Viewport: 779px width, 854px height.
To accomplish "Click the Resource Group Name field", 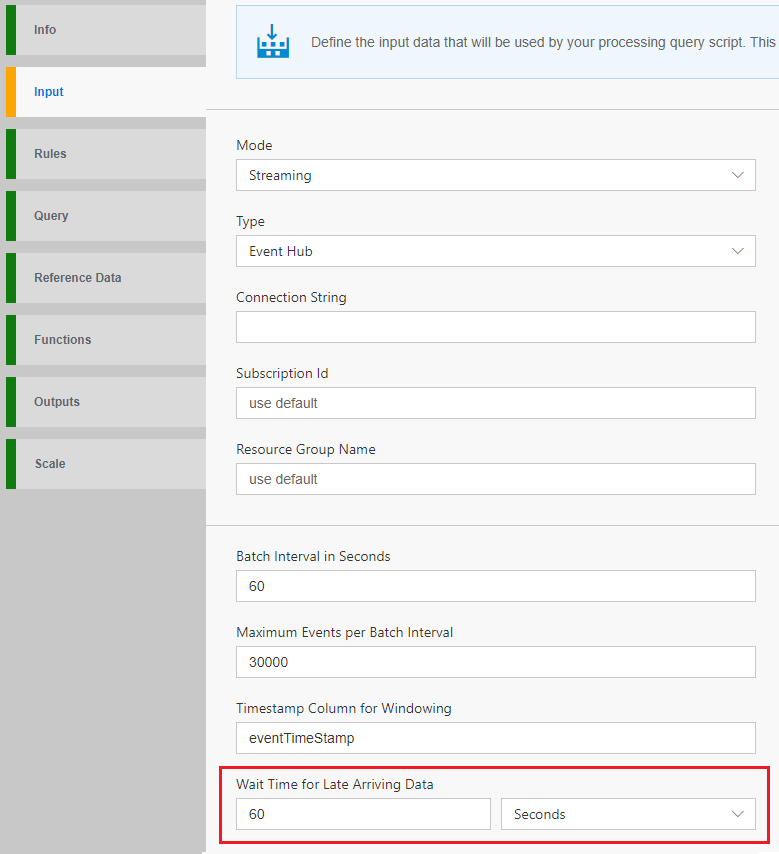I will click(x=495, y=479).
